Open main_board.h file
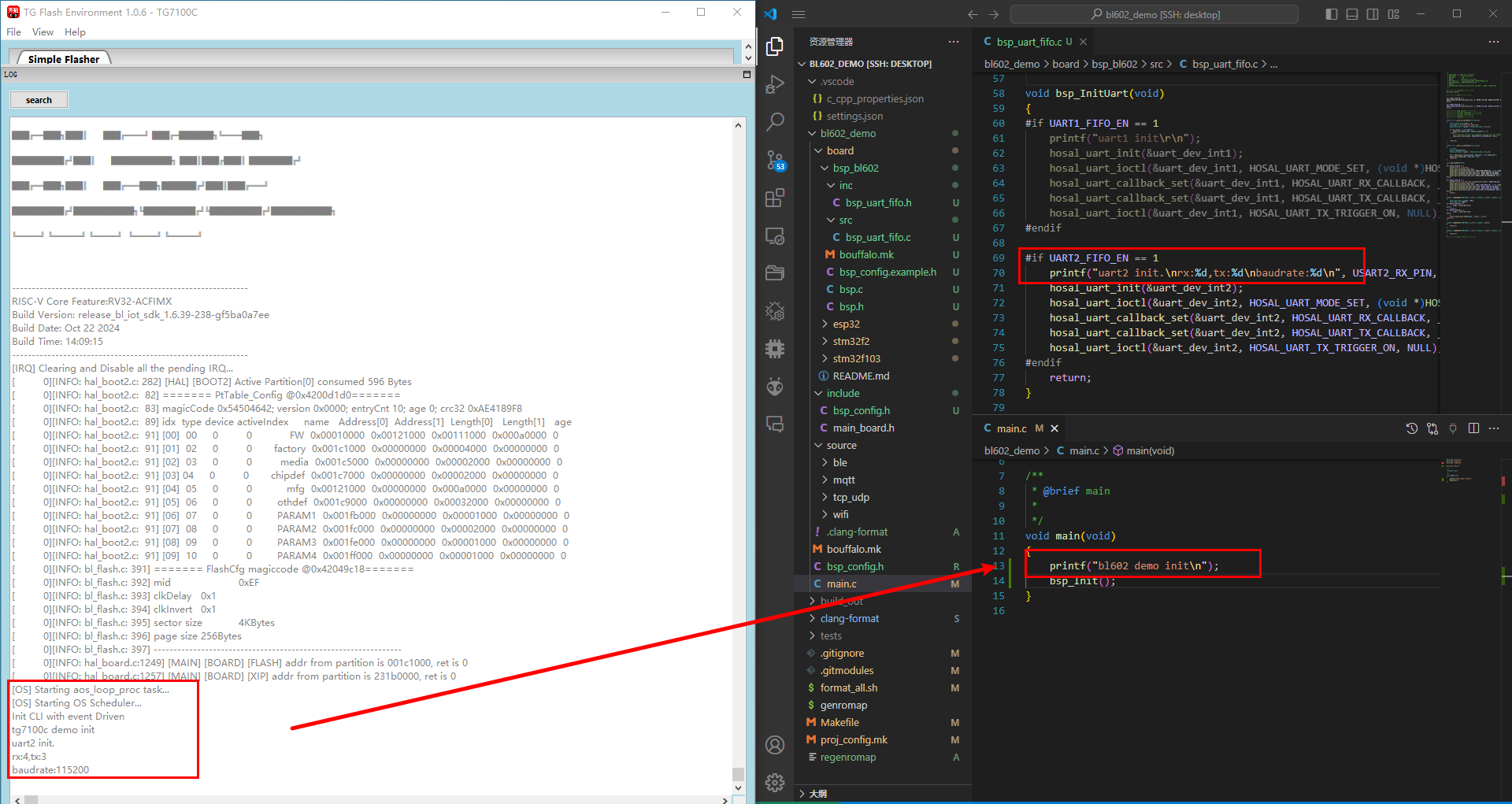The height and width of the screenshot is (804, 1512). pyautogui.click(x=863, y=428)
